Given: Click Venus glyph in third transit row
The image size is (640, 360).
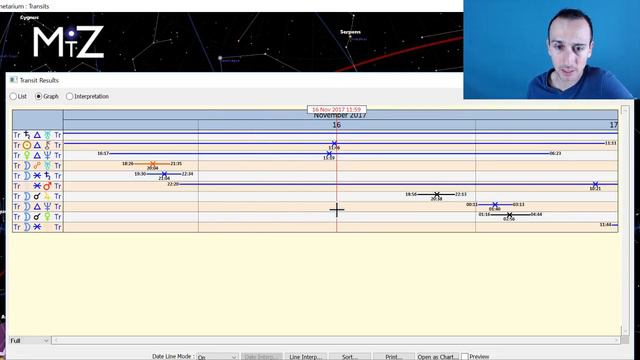Looking at the screenshot, I should 27,155.
